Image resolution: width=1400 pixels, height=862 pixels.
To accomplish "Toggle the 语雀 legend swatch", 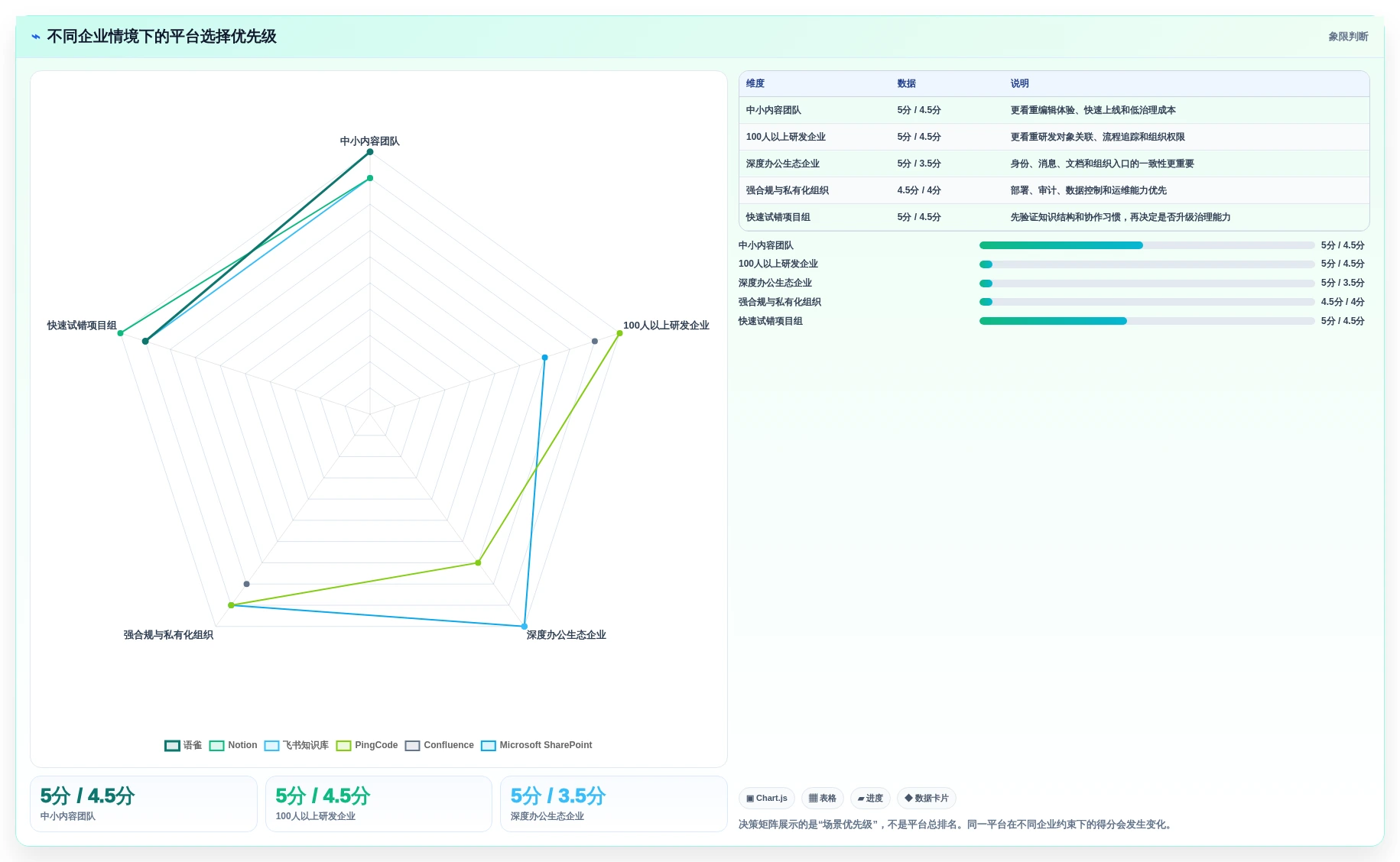I will pos(172,745).
